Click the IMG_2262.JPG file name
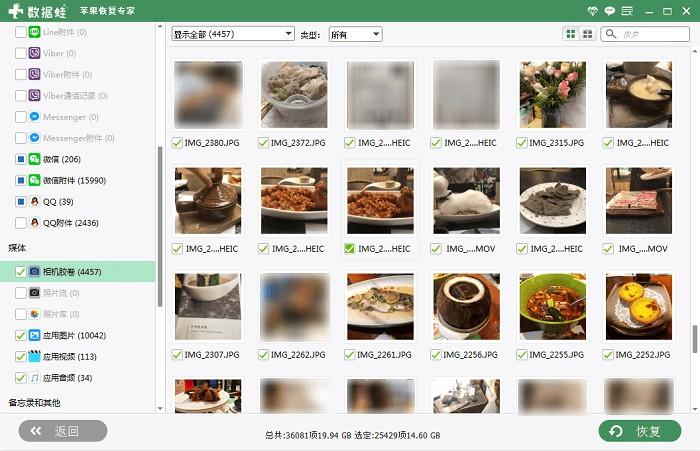Image resolution: width=700 pixels, height=451 pixels. (298, 355)
